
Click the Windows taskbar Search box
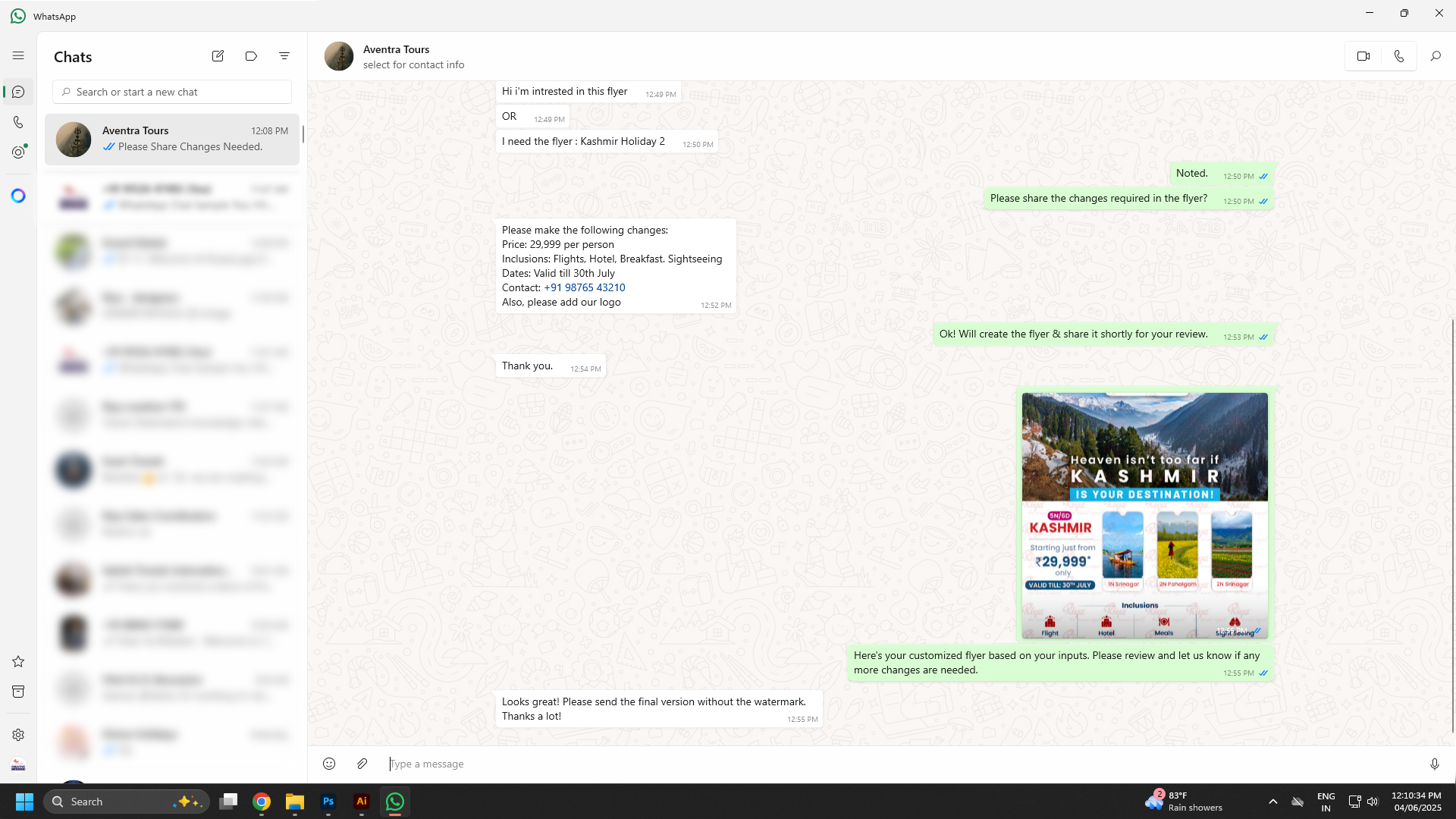[x=126, y=802]
